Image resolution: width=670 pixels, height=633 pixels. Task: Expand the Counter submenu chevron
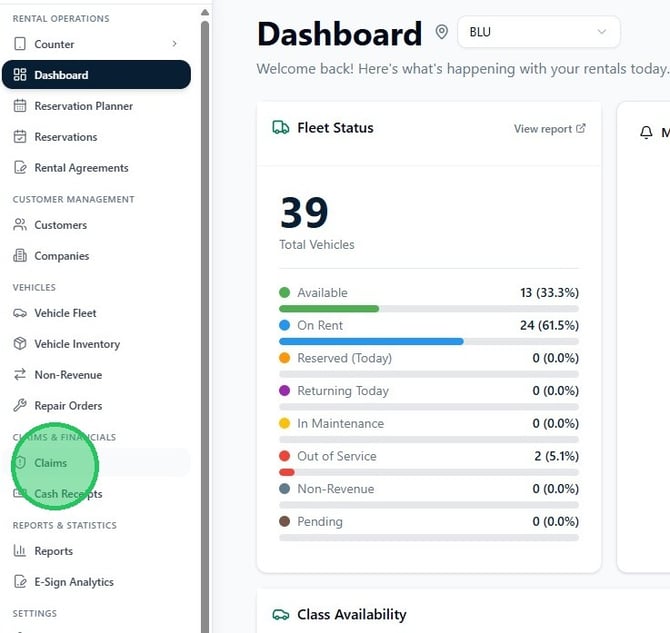(x=174, y=44)
